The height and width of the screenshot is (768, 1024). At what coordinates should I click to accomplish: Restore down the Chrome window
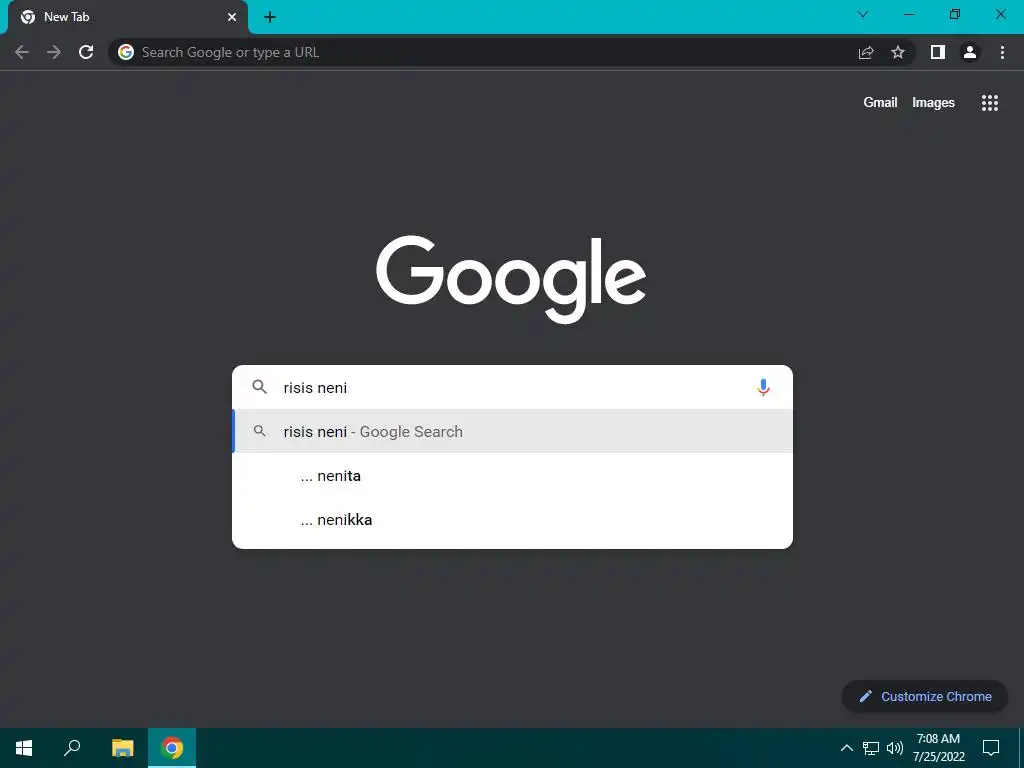(955, 14)
